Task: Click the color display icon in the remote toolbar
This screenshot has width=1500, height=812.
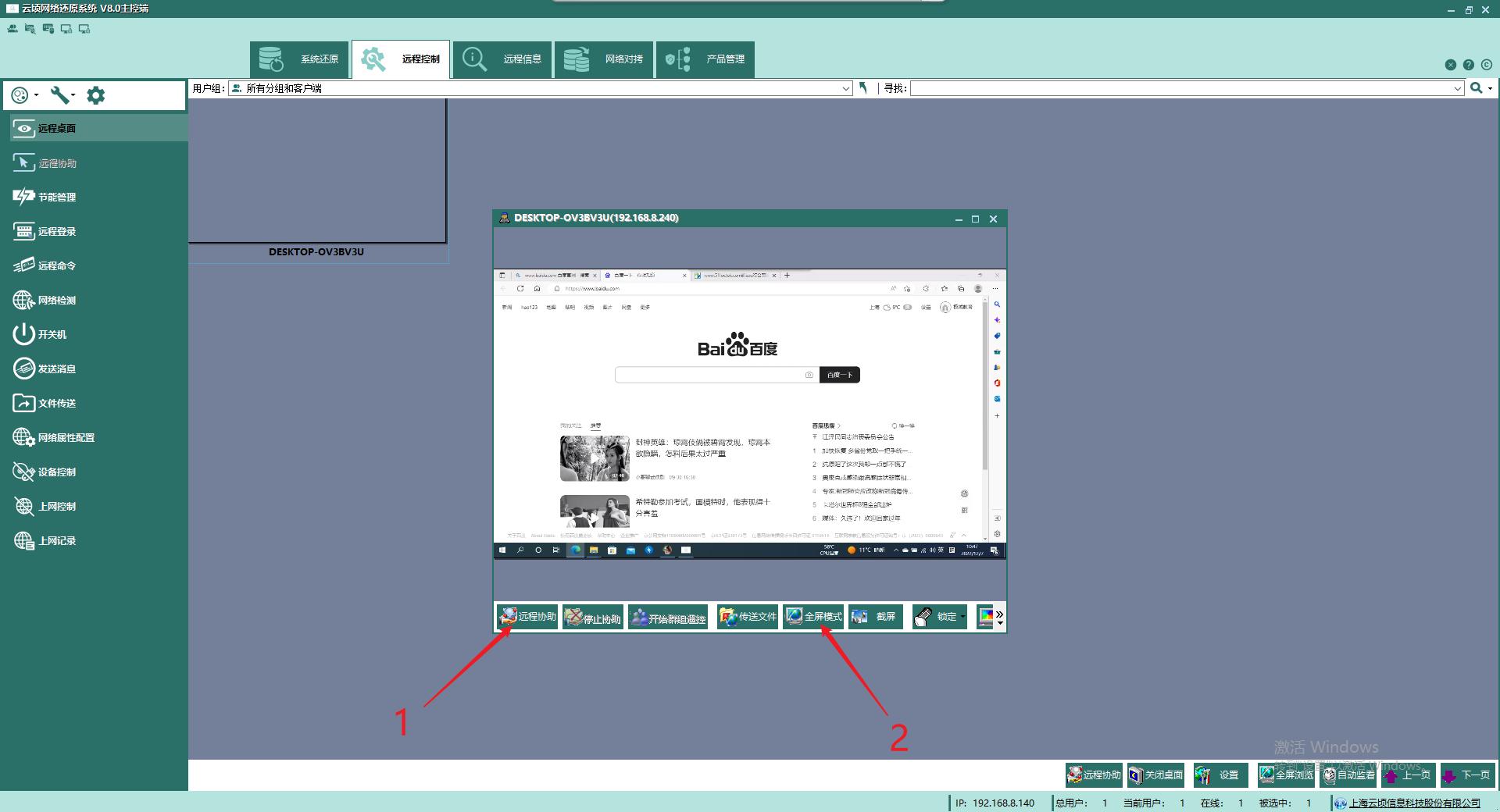Action: coord(986,617)
